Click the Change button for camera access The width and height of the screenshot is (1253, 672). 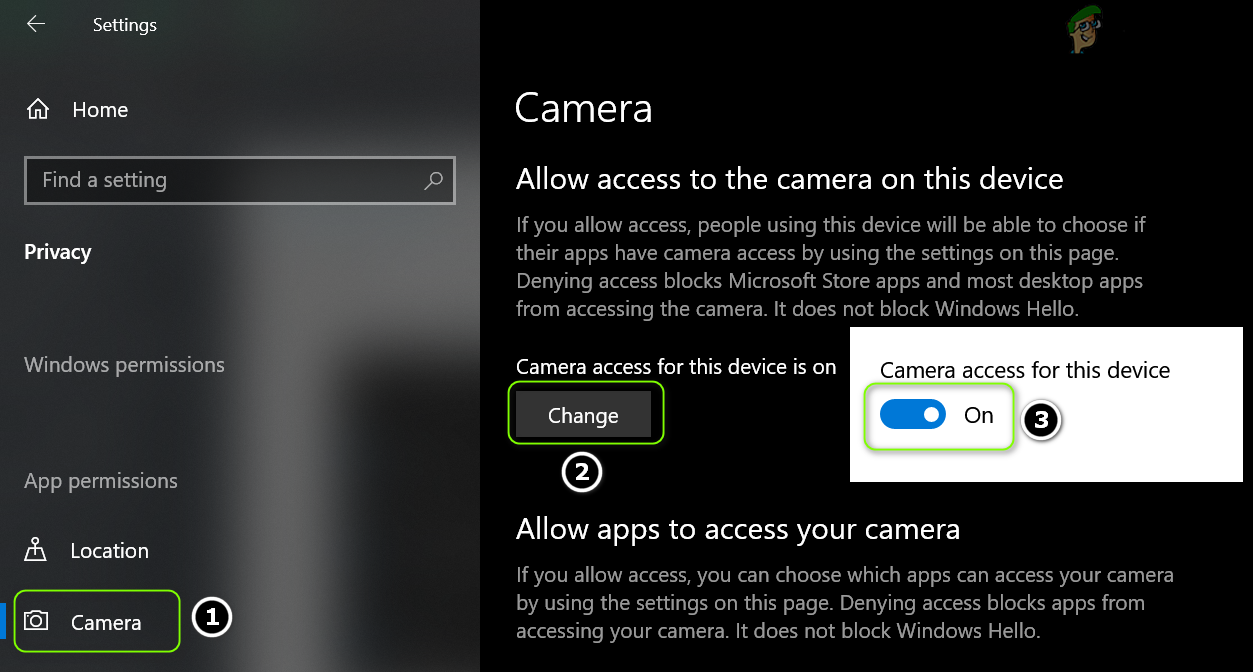click(583, 416)
